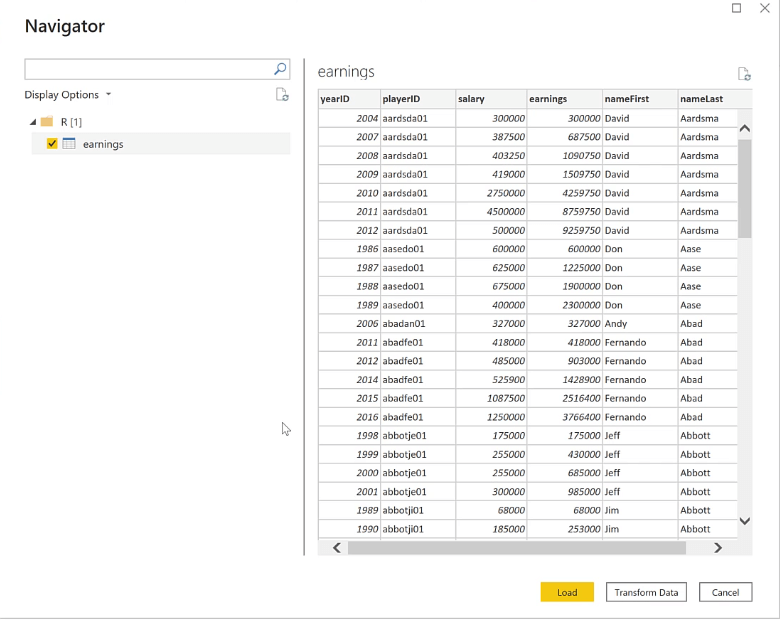Click the nameLast column header
Image resolution: width=780 pixels, height=620 pixels.
pos(715,99)
